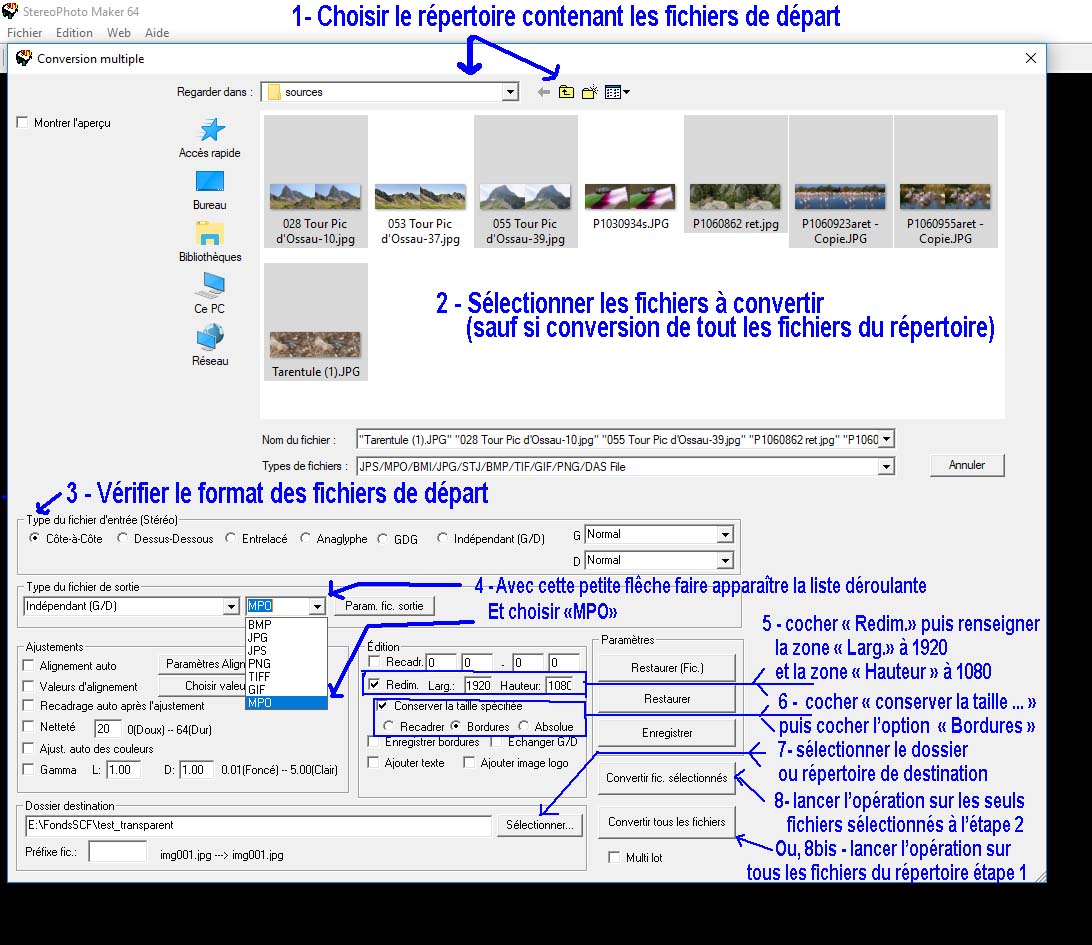The width and height of the screenshot is (1092, 945).
Task: Open the Regarder dans dropdown
Action: pyautogui.click(x=510, y=91)
